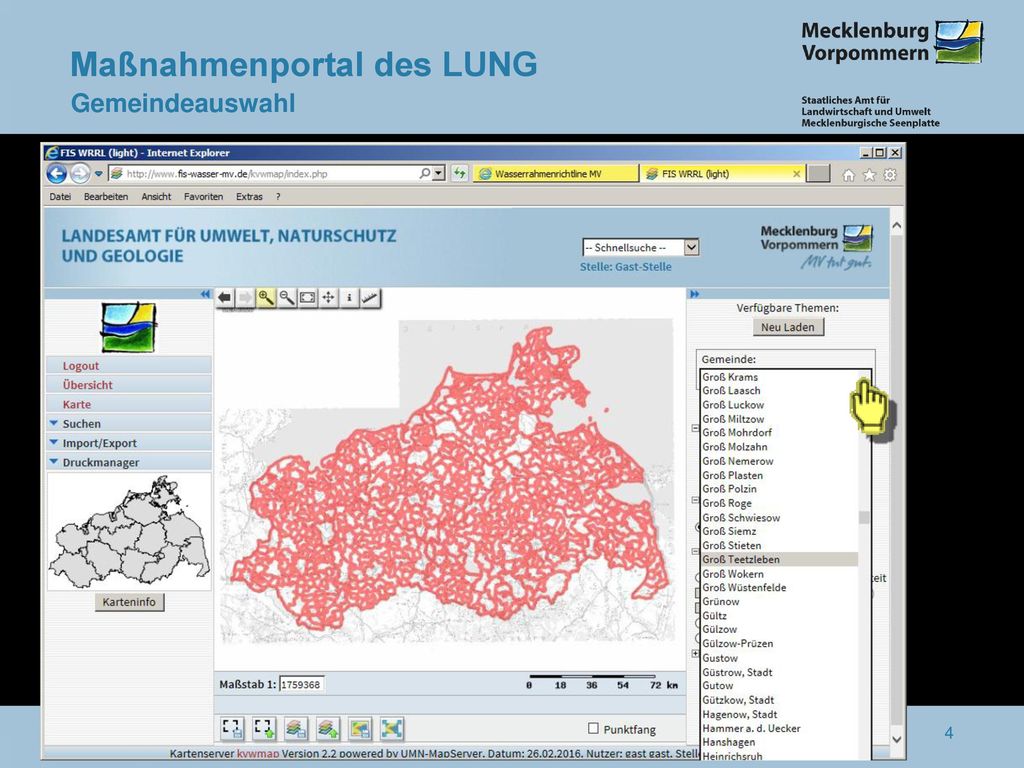
Task: Click the page scrollbar up arrow
Action: [x=897, y=225]
